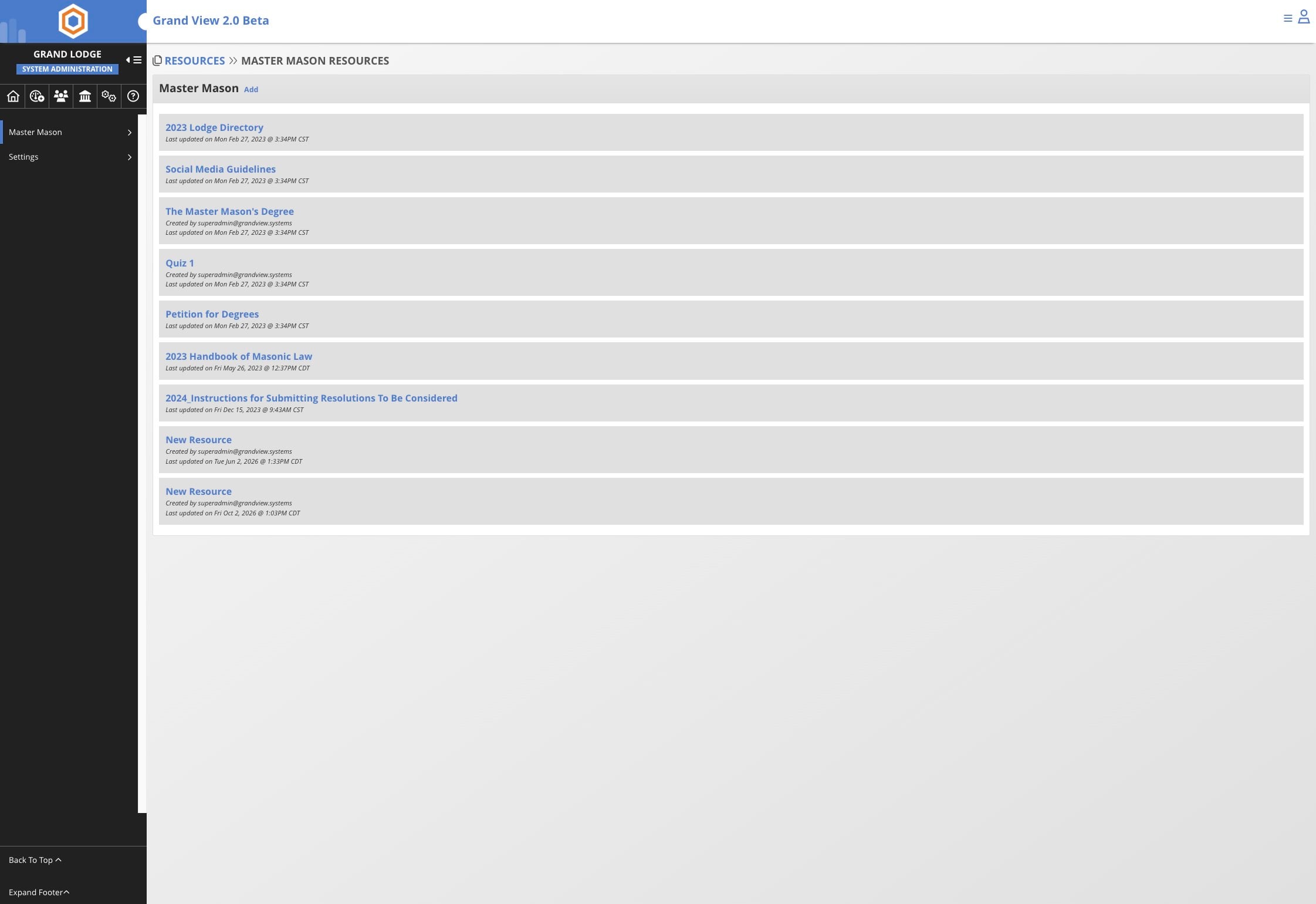Open 2023 Handbook of Masonic Law
The image size is (1316, 904).
(x=239, y=356)
